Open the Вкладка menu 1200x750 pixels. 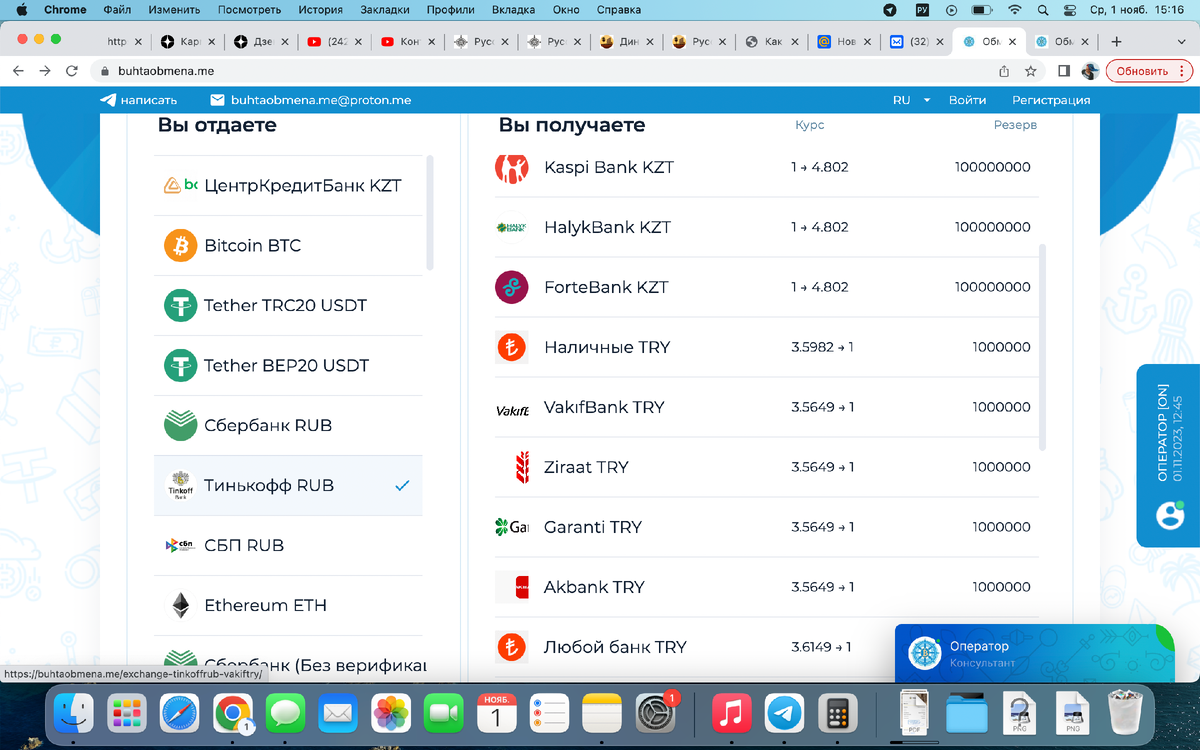tap(514, 10)
